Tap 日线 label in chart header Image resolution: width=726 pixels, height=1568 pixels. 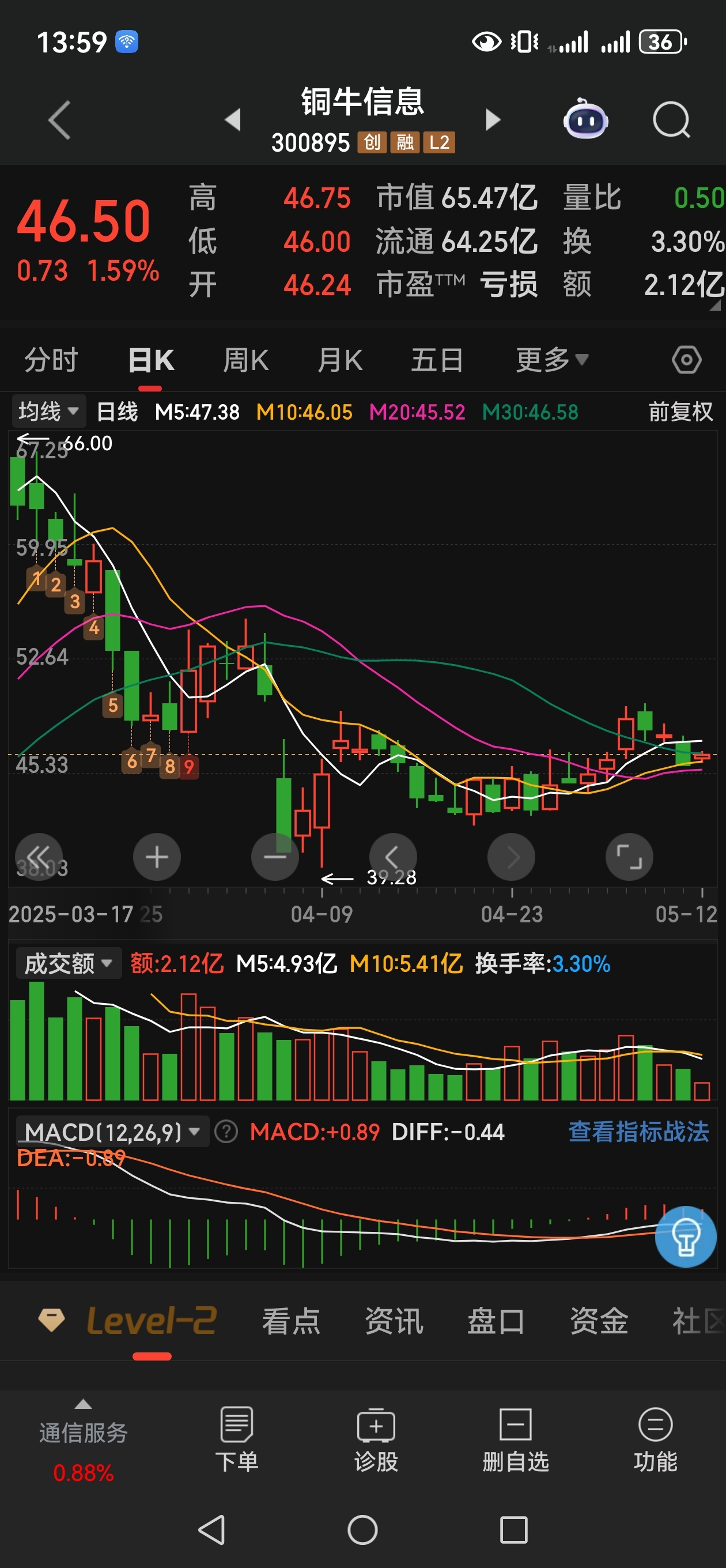[x=118, y=412]
